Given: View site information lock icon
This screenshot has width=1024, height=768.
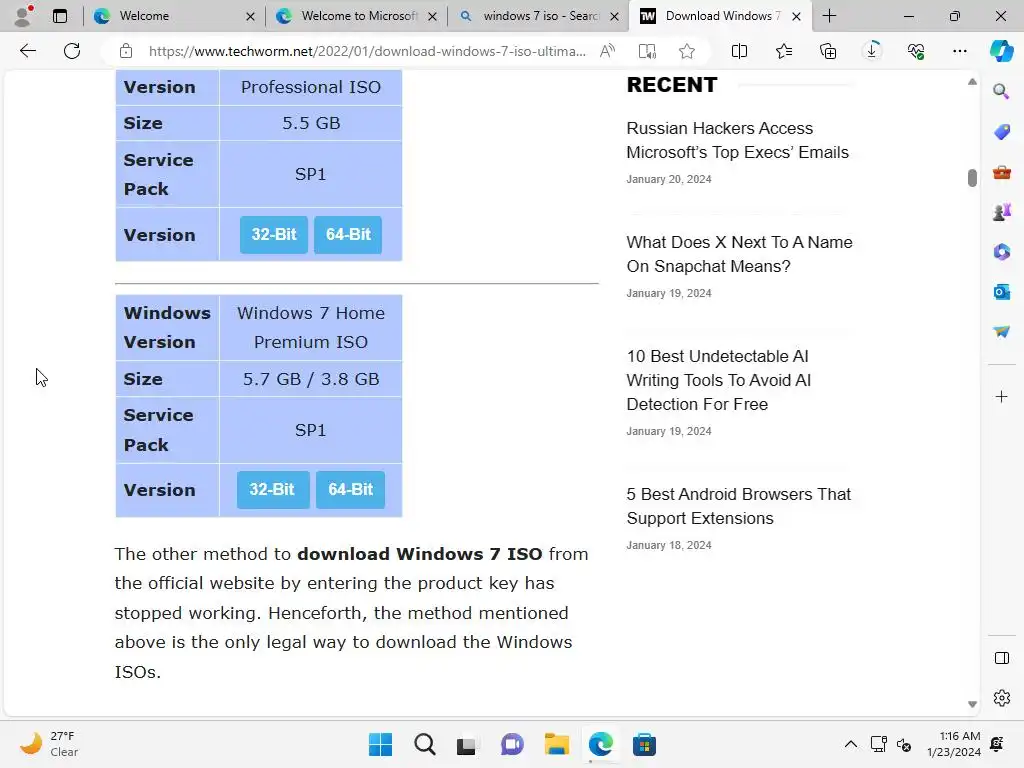Looking at the screenshot, I should click(x=126, y=51).
